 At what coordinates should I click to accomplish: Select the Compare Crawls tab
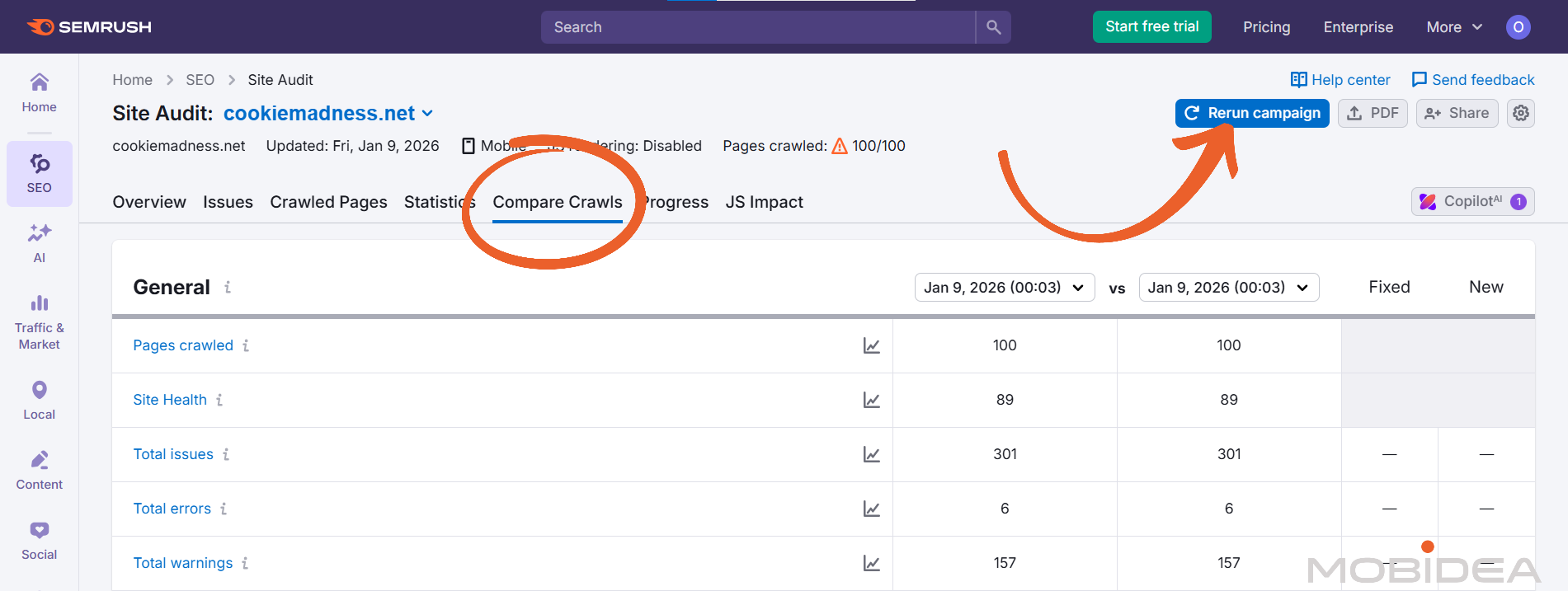pos(558,202)
